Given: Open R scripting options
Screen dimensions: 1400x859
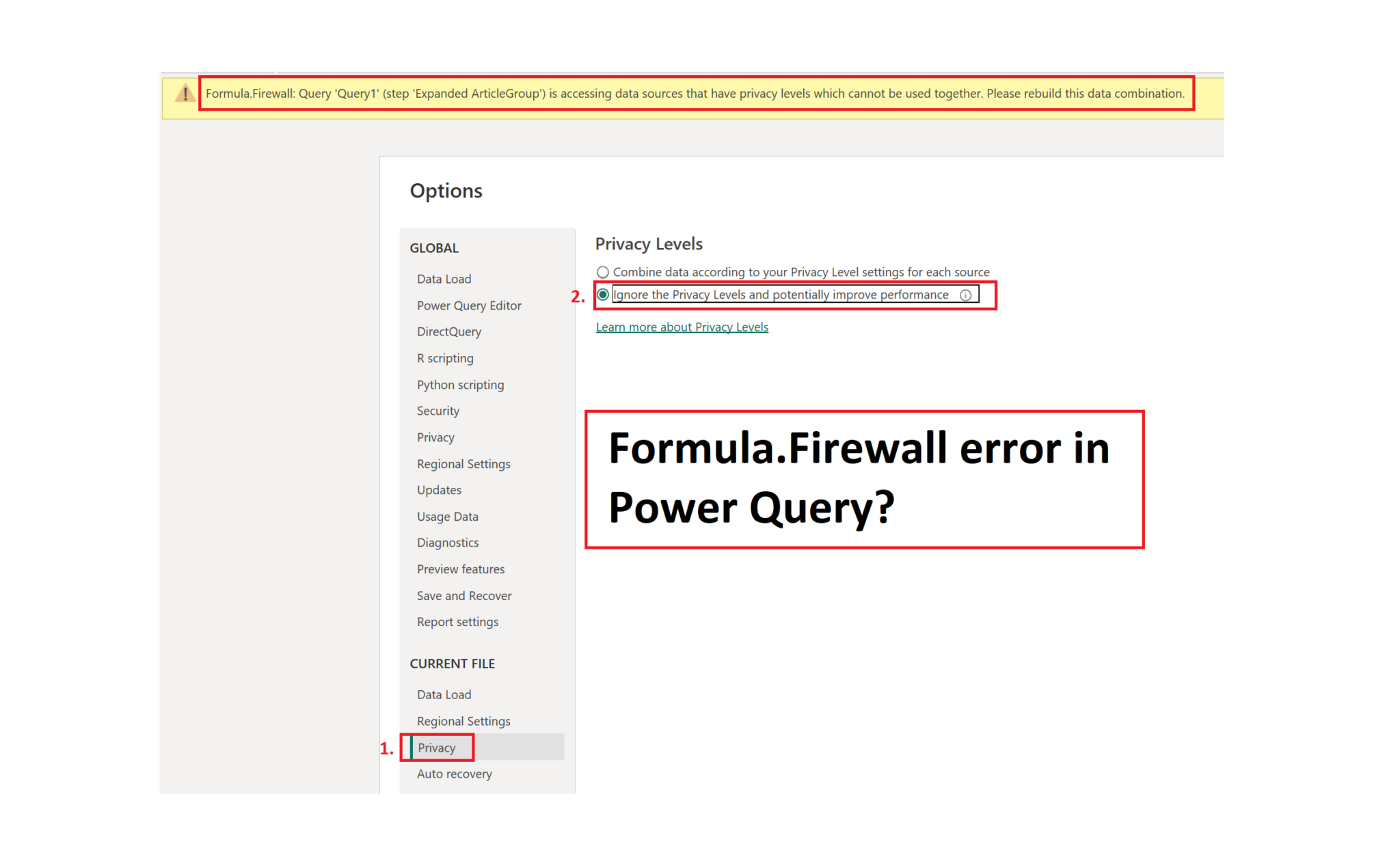Looking at the screenshot, I should click(445, 358).
